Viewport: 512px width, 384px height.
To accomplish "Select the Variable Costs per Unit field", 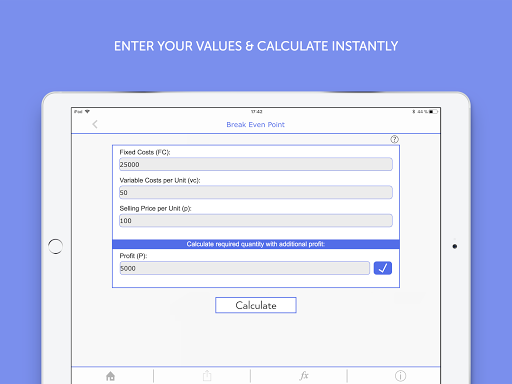I will (x=256, y=192).
